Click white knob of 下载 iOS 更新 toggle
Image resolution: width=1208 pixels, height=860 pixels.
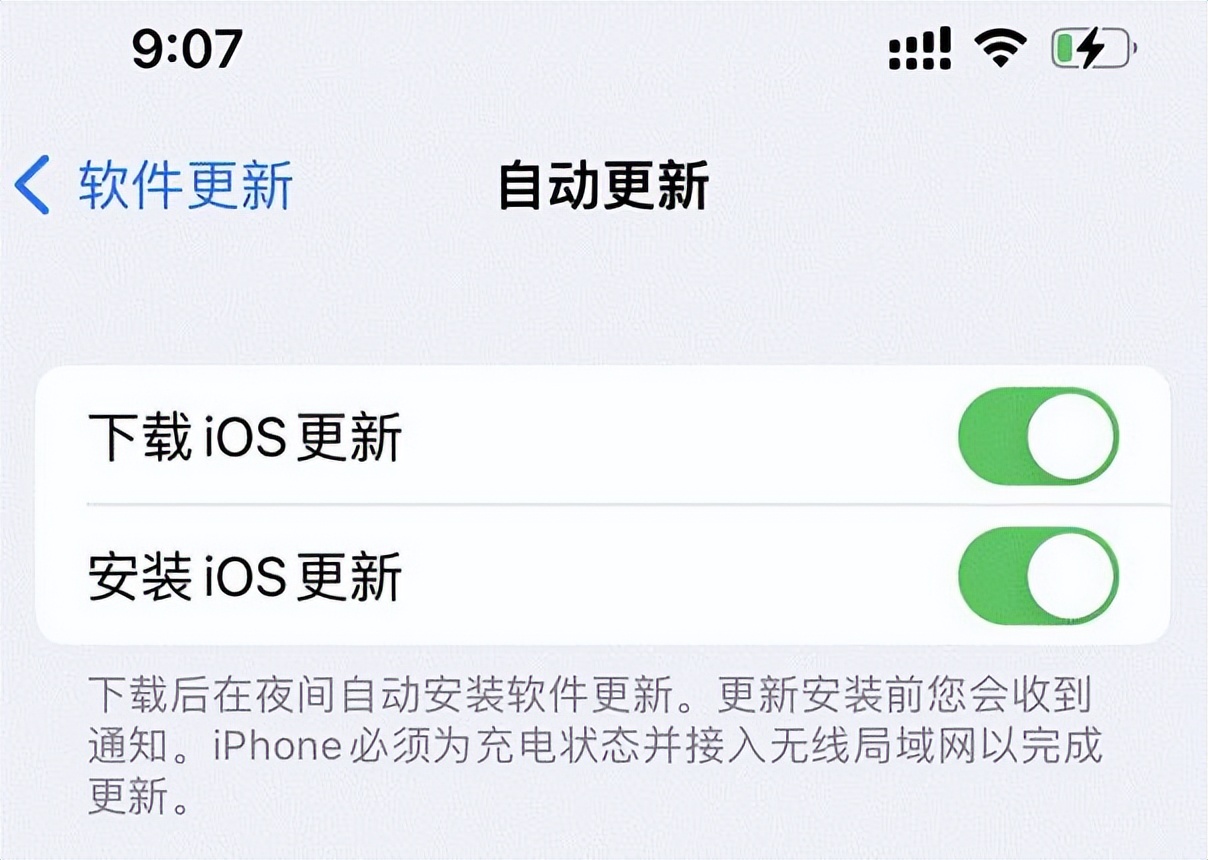pyautogui.click(x=1071, y=437)
